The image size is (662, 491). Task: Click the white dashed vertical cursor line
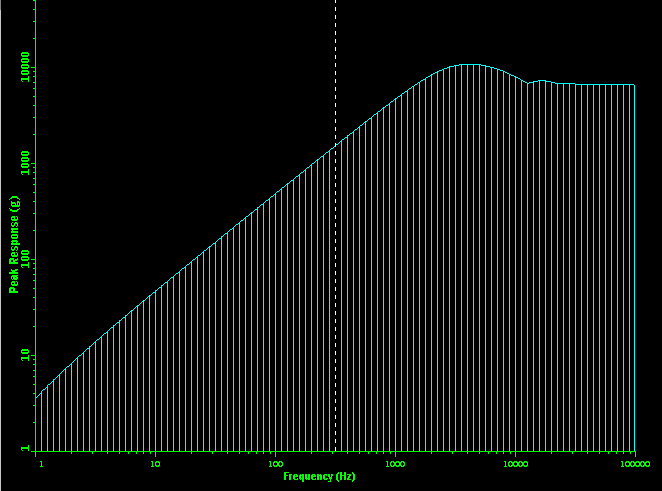click(x=336, y=226)
